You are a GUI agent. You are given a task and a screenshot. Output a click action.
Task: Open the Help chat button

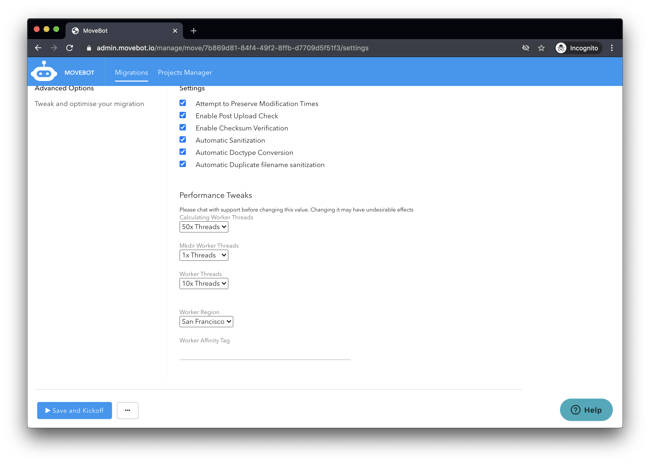coord(586,410)
